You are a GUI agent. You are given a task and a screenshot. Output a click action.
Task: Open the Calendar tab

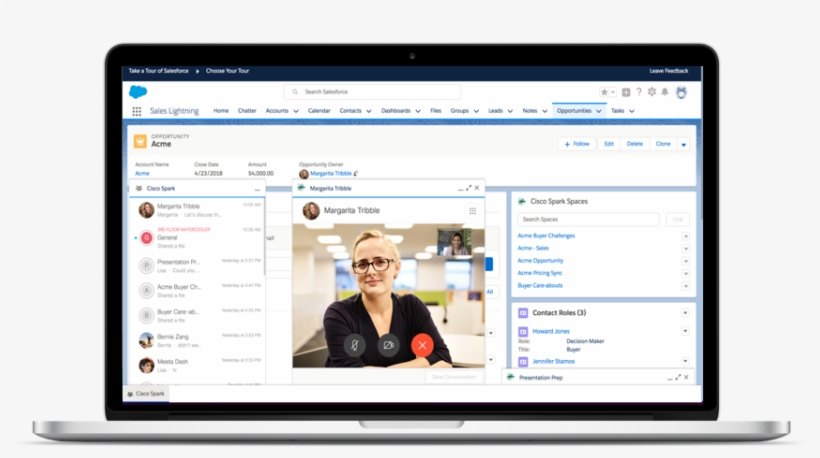click(319, 111)
